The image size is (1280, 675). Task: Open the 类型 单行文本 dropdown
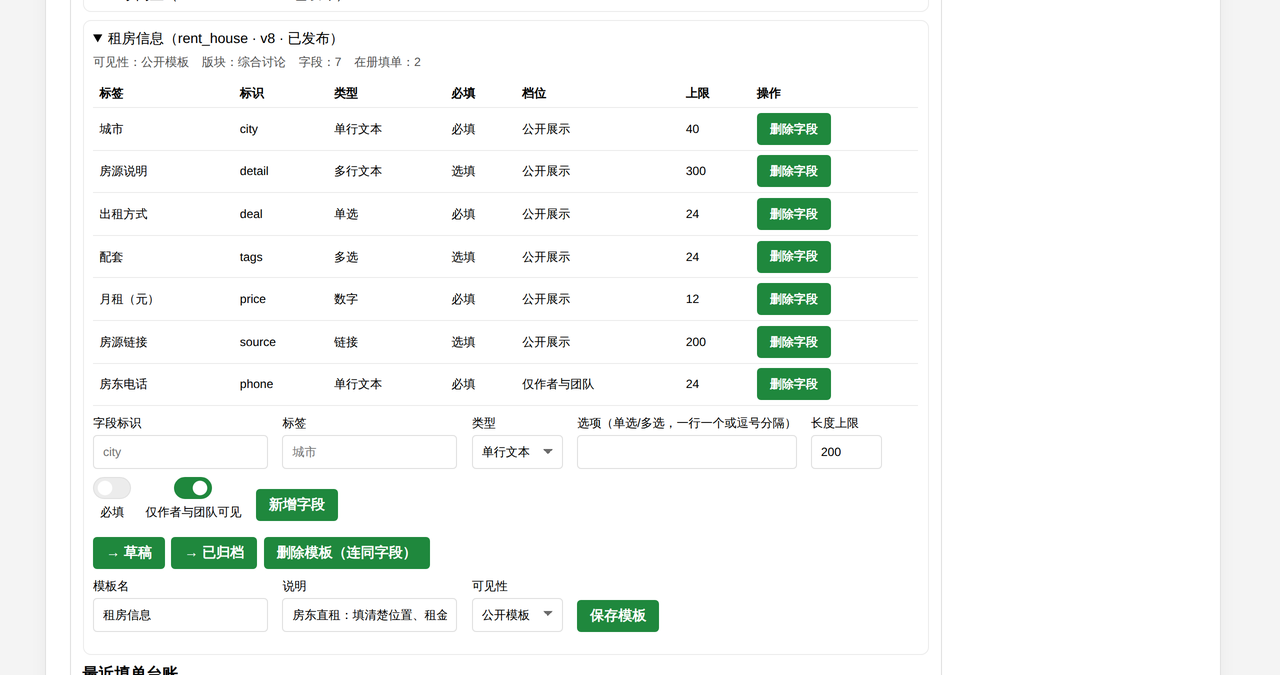517,452
